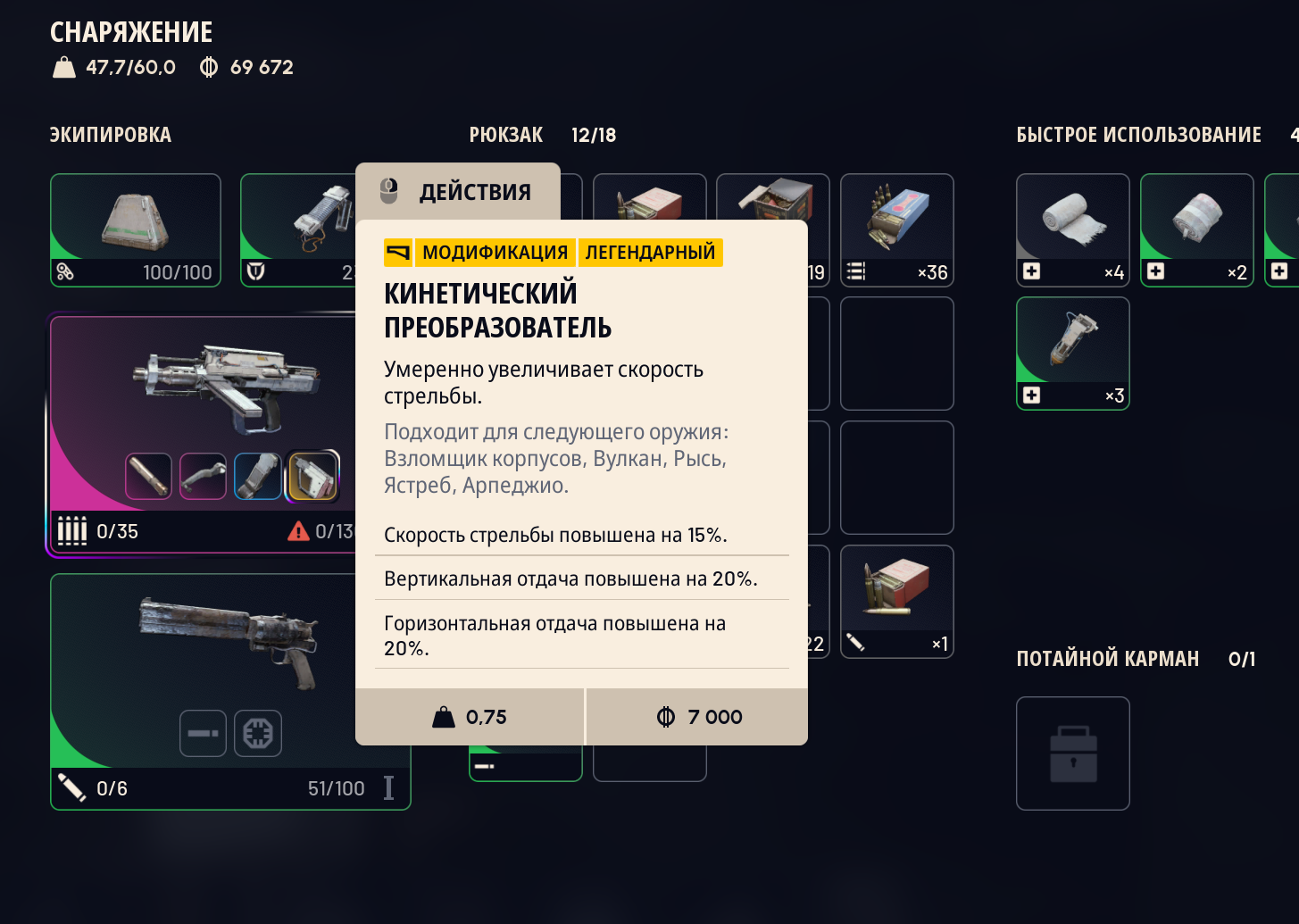Select the backpack item in equipment slot
This screenshot has width=1299, height=924.
click(x=136, y=230)
